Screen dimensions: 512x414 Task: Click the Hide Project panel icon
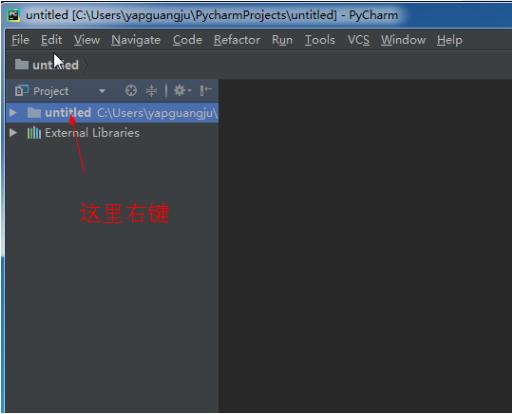click(205, 90)
